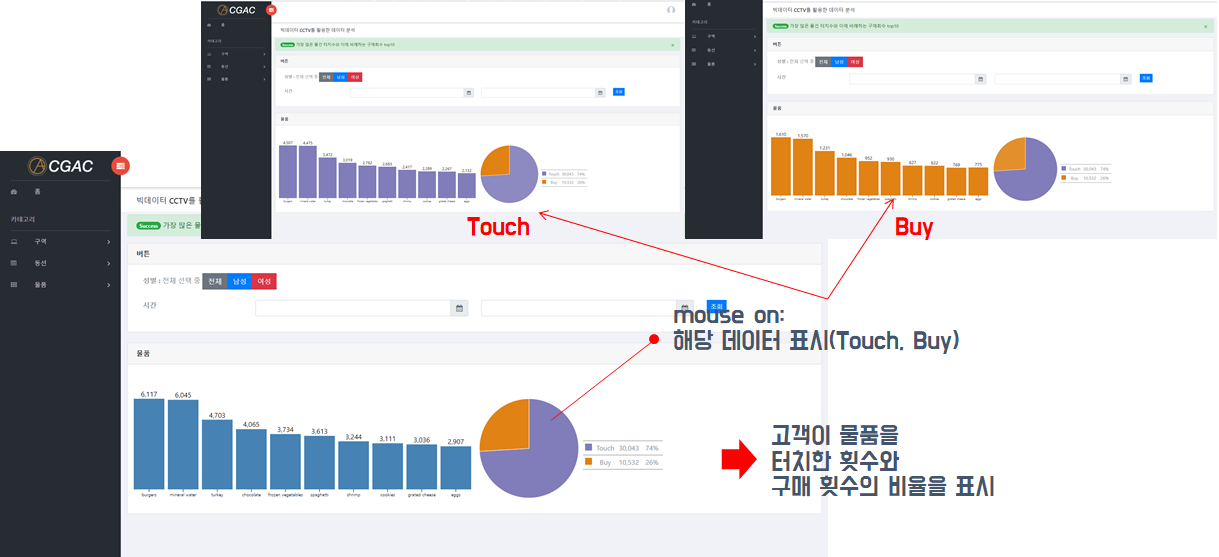Click Buy legend swatch in blue-chart dashboard
The image size is (1219, 557).
click(589, 463)
